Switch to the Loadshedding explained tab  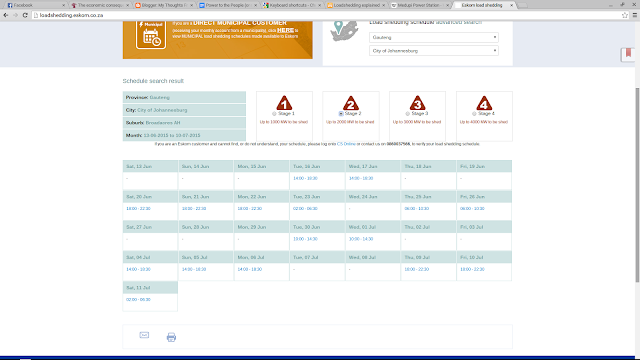pos(356,5)
